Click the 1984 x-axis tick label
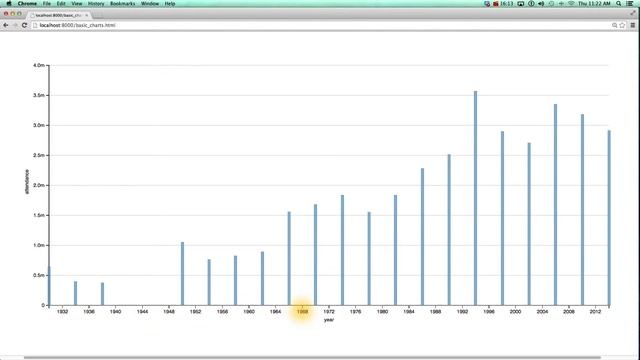 click(409, 312)
